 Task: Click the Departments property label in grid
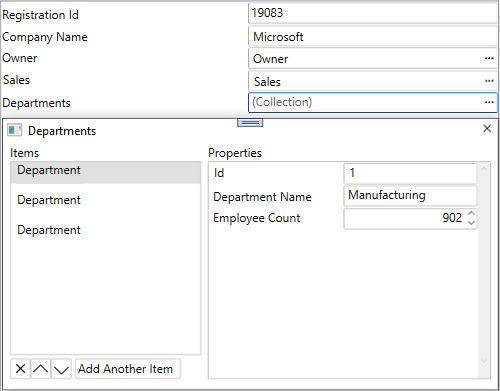36,103
